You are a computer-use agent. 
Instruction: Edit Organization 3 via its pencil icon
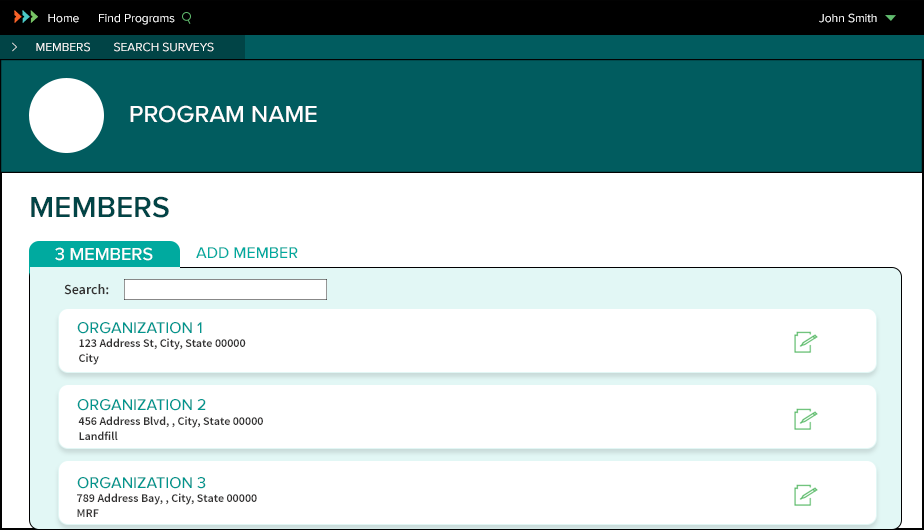tap(805, 495)
